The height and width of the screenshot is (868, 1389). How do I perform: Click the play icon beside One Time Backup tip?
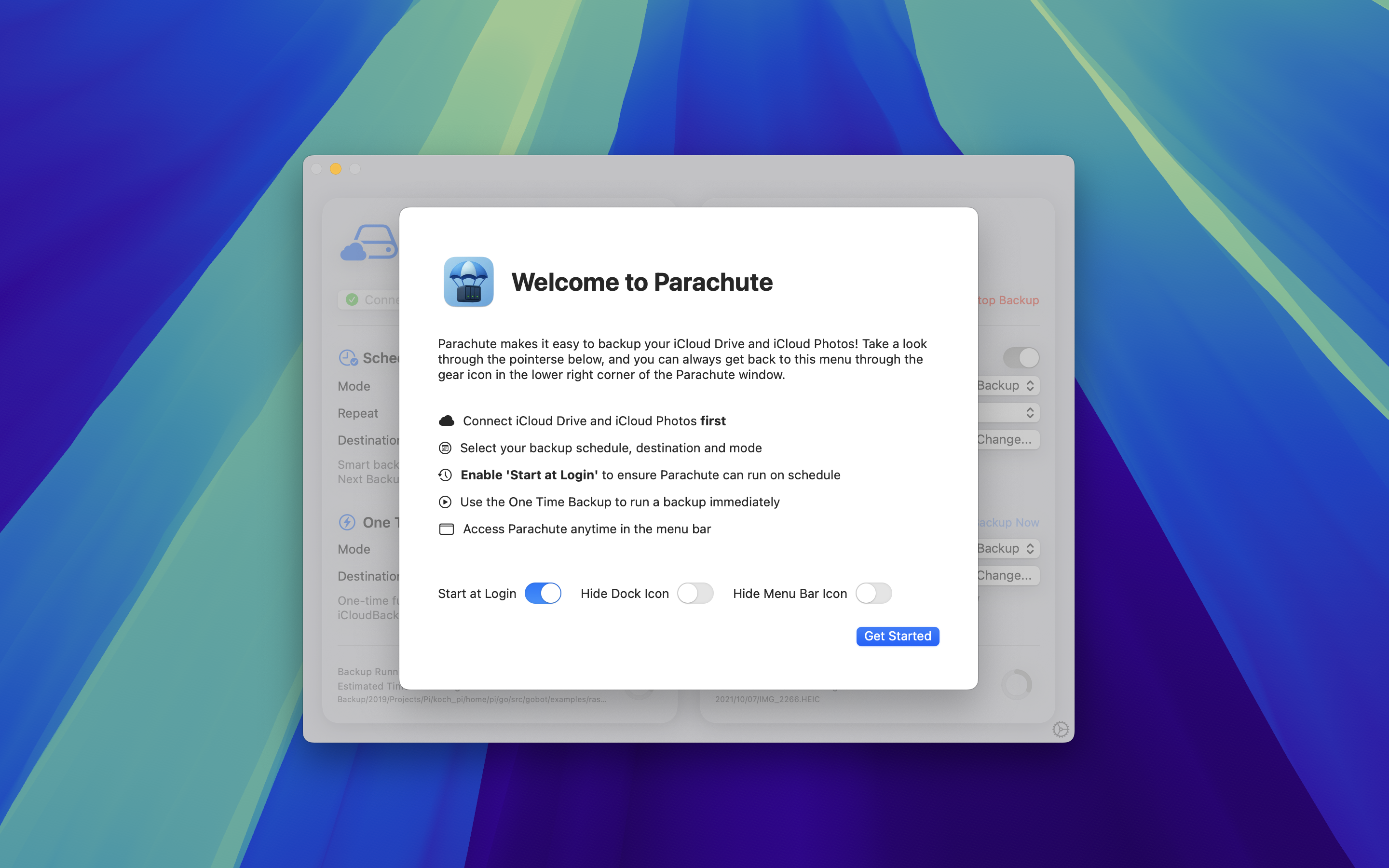point(445,502)
